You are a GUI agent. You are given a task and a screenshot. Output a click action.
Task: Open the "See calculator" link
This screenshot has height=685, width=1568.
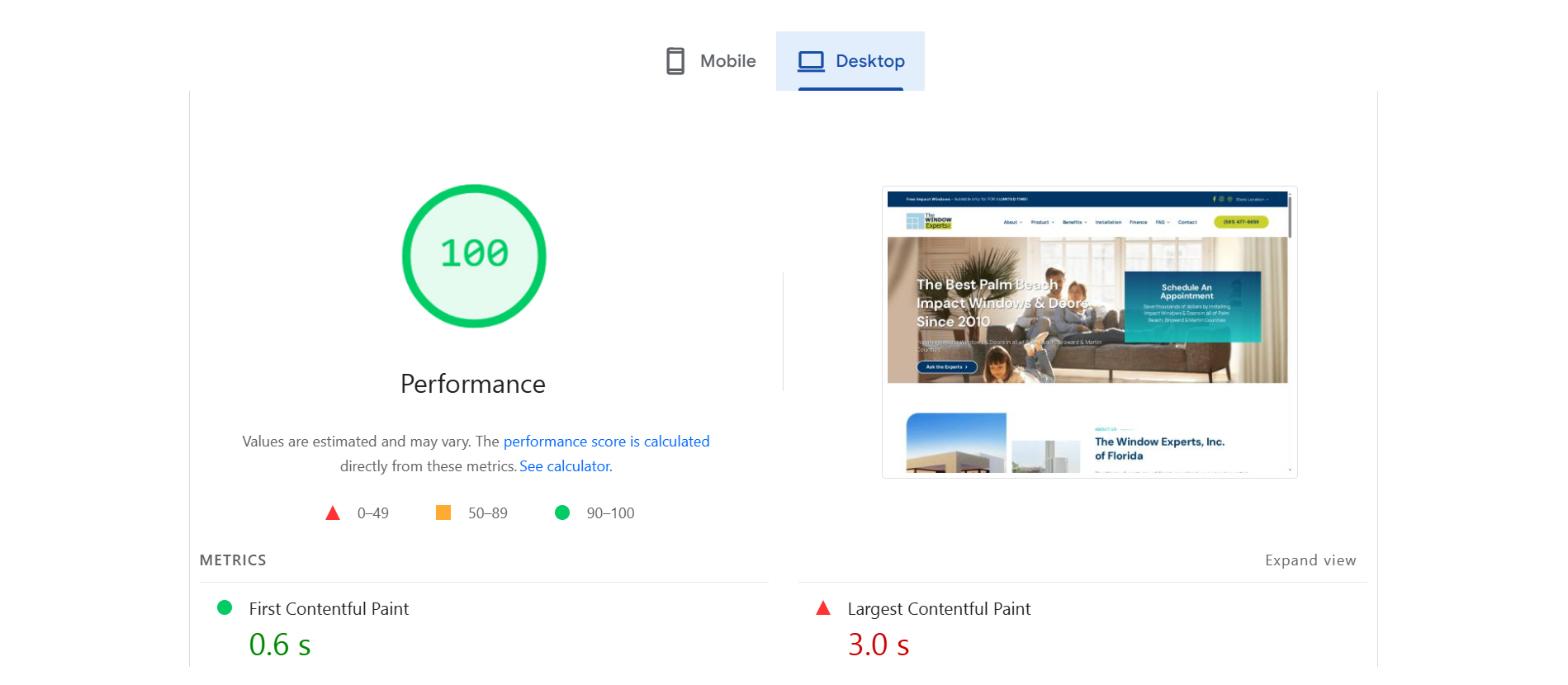tap(565, 466)
